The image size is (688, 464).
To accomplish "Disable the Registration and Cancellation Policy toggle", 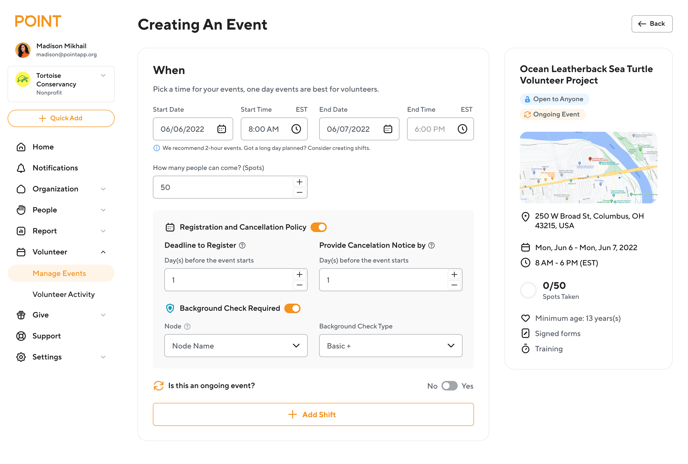I will pyautogui.click(x=319, y=227).
